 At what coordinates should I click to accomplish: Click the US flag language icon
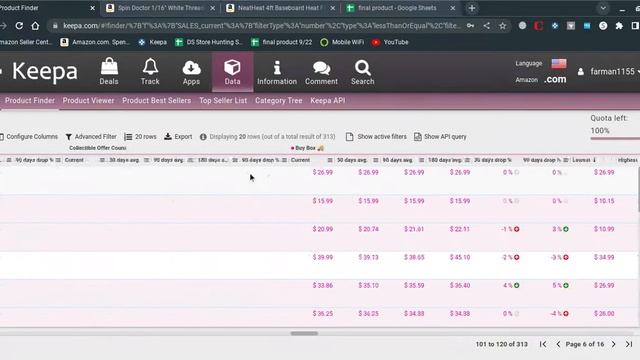pyautogui.click(x=559, y=63)
